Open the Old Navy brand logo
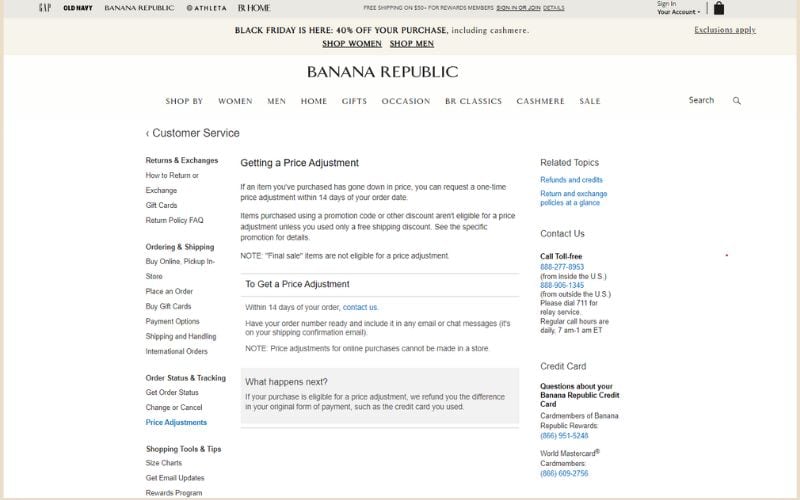 [78, 8]
